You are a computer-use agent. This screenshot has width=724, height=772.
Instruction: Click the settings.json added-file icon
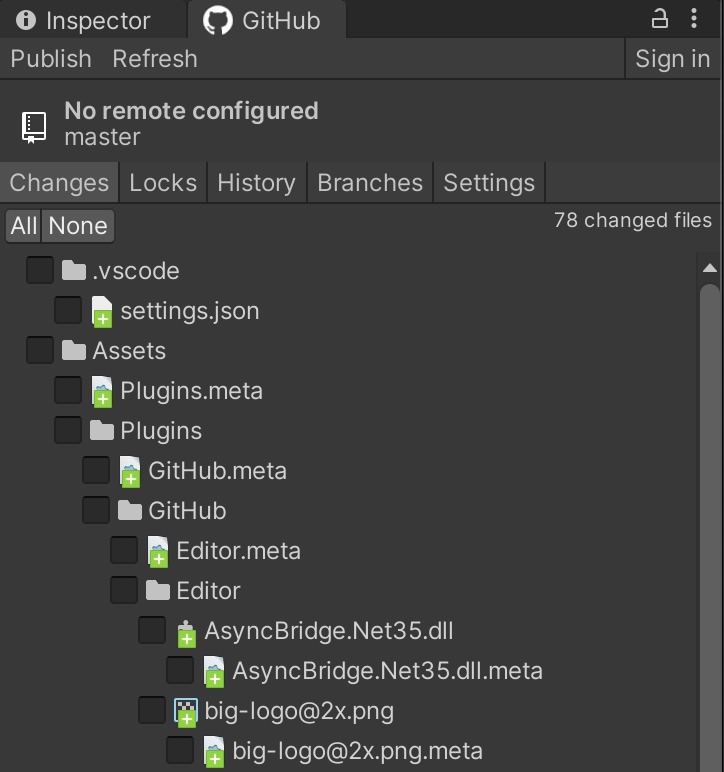(102, 312)
